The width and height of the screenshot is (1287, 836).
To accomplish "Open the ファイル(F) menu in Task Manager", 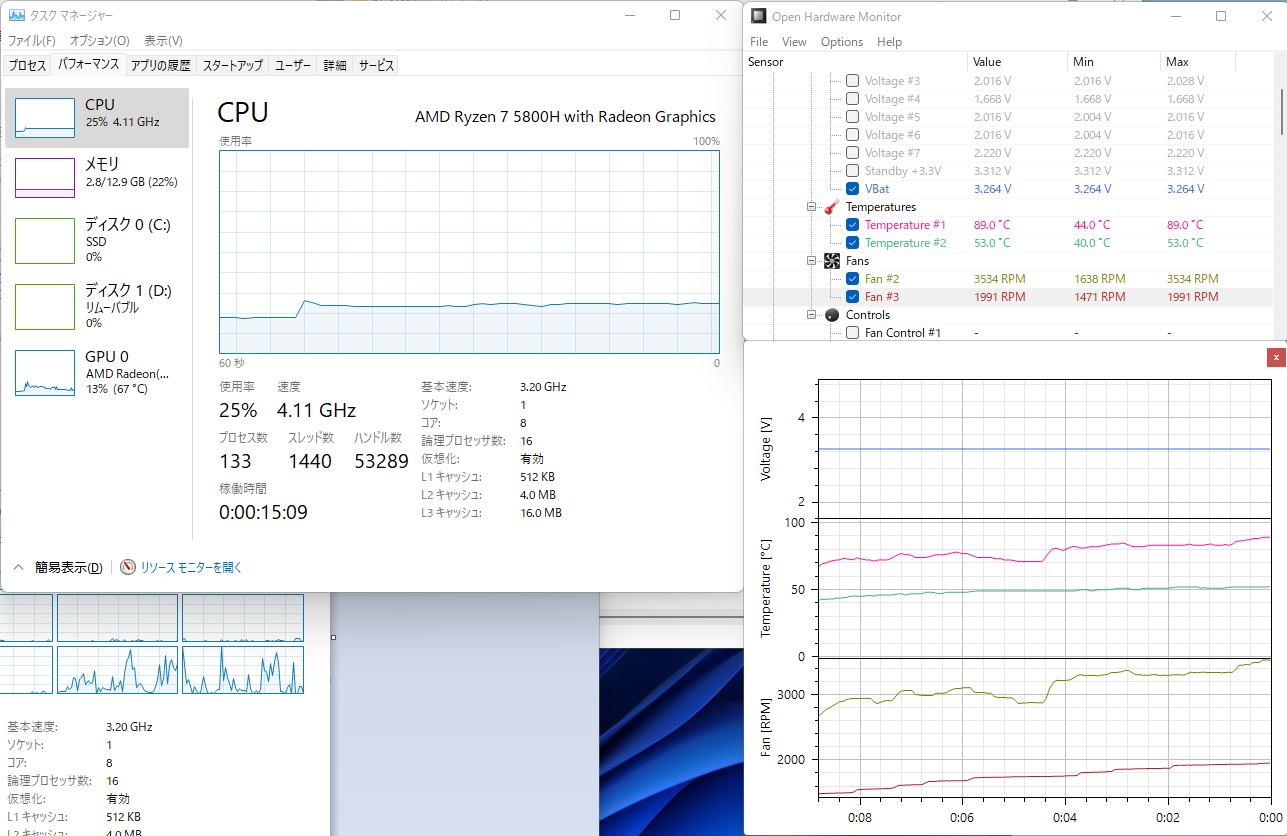I will (x=32, y=41).
